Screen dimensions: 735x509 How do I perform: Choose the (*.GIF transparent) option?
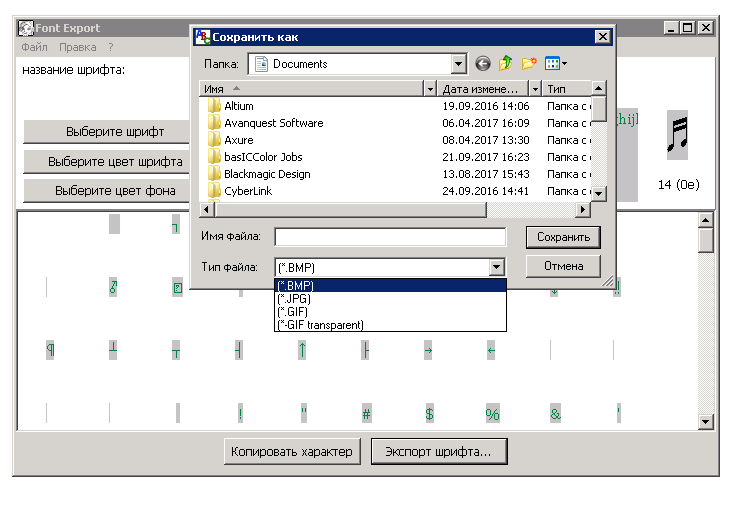(x=390, y=325)
